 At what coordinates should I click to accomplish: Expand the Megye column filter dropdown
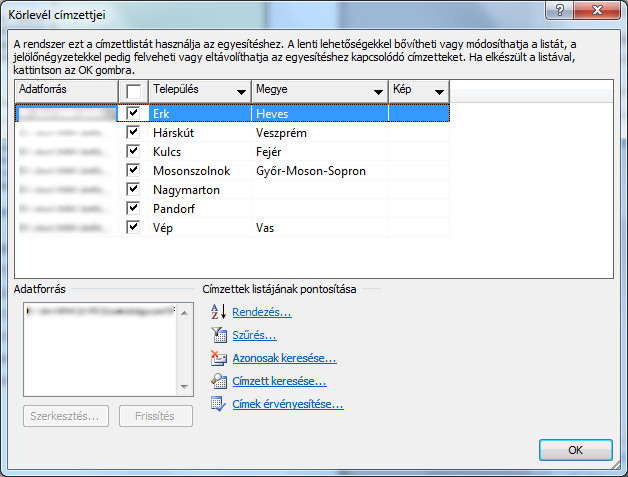click(378, 92)
